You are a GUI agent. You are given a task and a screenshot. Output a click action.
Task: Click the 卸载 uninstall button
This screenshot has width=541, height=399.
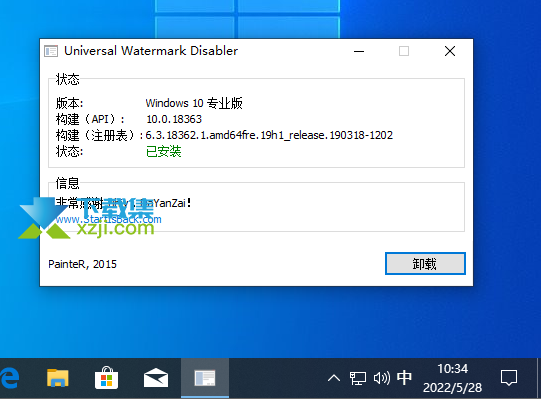click(425, 264)
